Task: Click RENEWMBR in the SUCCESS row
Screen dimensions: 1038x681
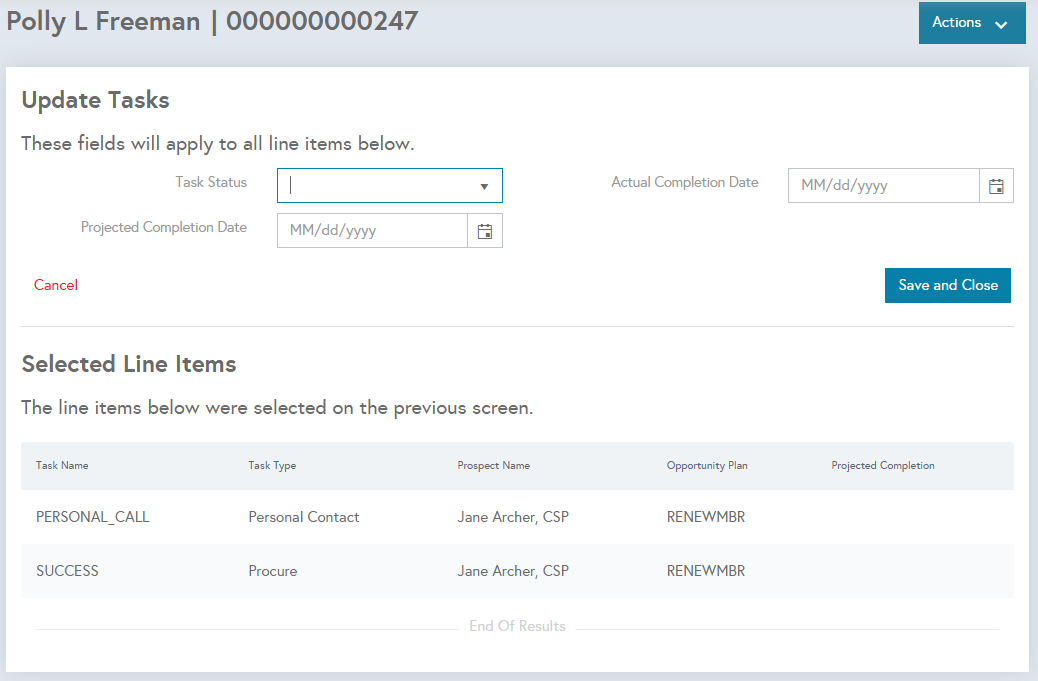Action: click(706, 571)
